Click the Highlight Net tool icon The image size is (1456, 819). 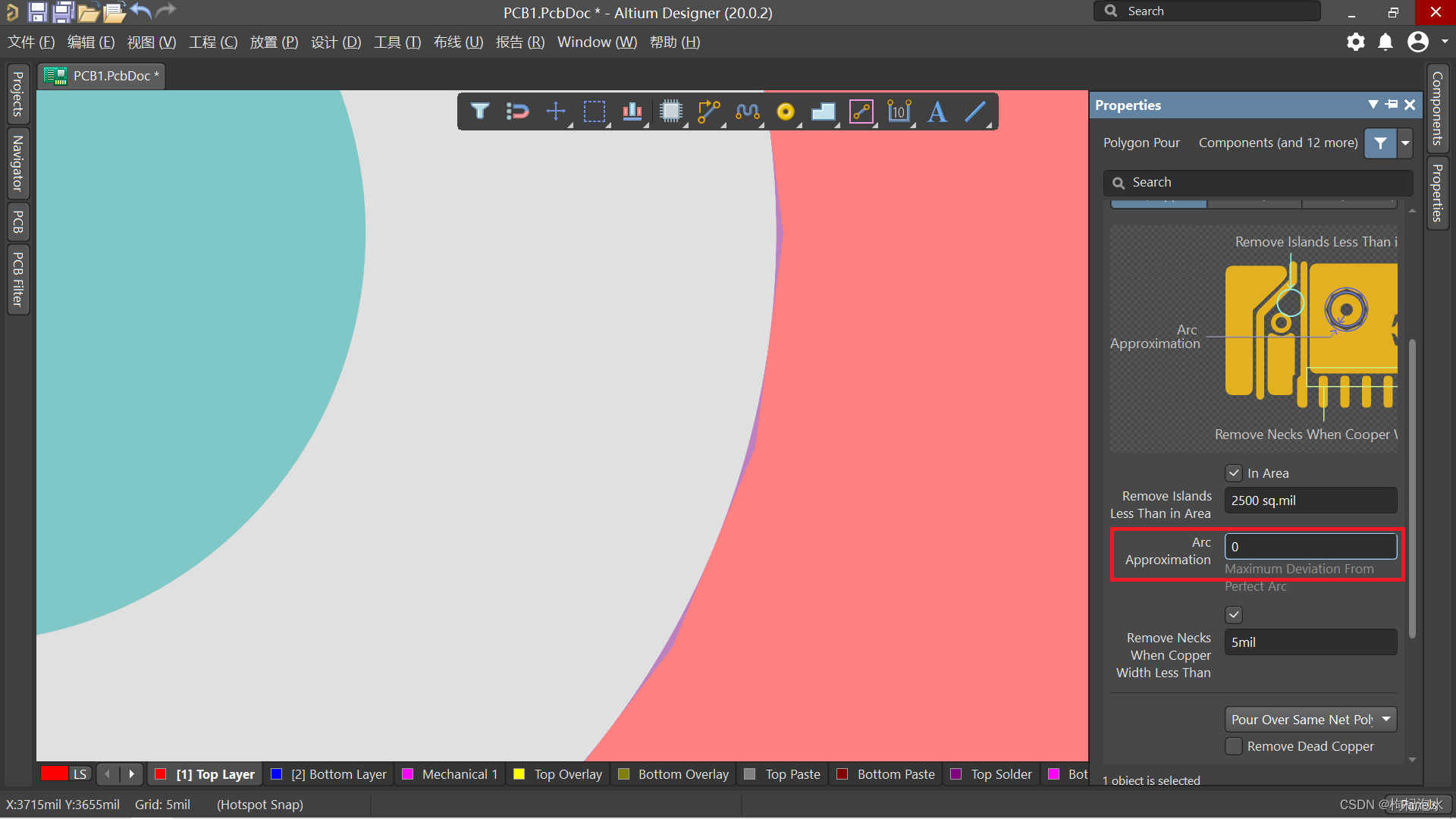[517, 111]
